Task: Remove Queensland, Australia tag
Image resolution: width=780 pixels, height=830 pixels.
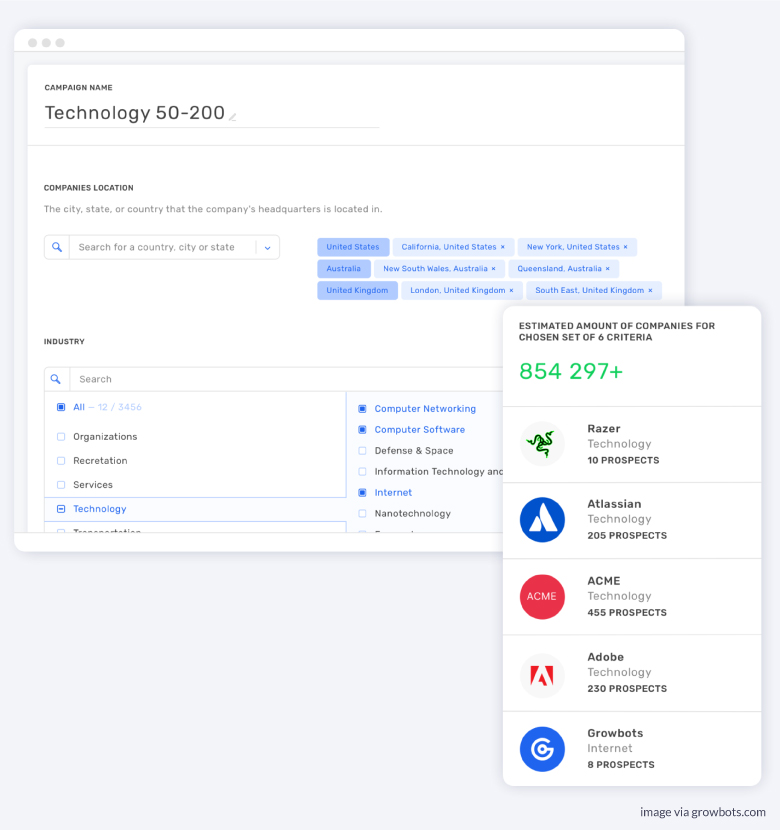Action: 607,269
